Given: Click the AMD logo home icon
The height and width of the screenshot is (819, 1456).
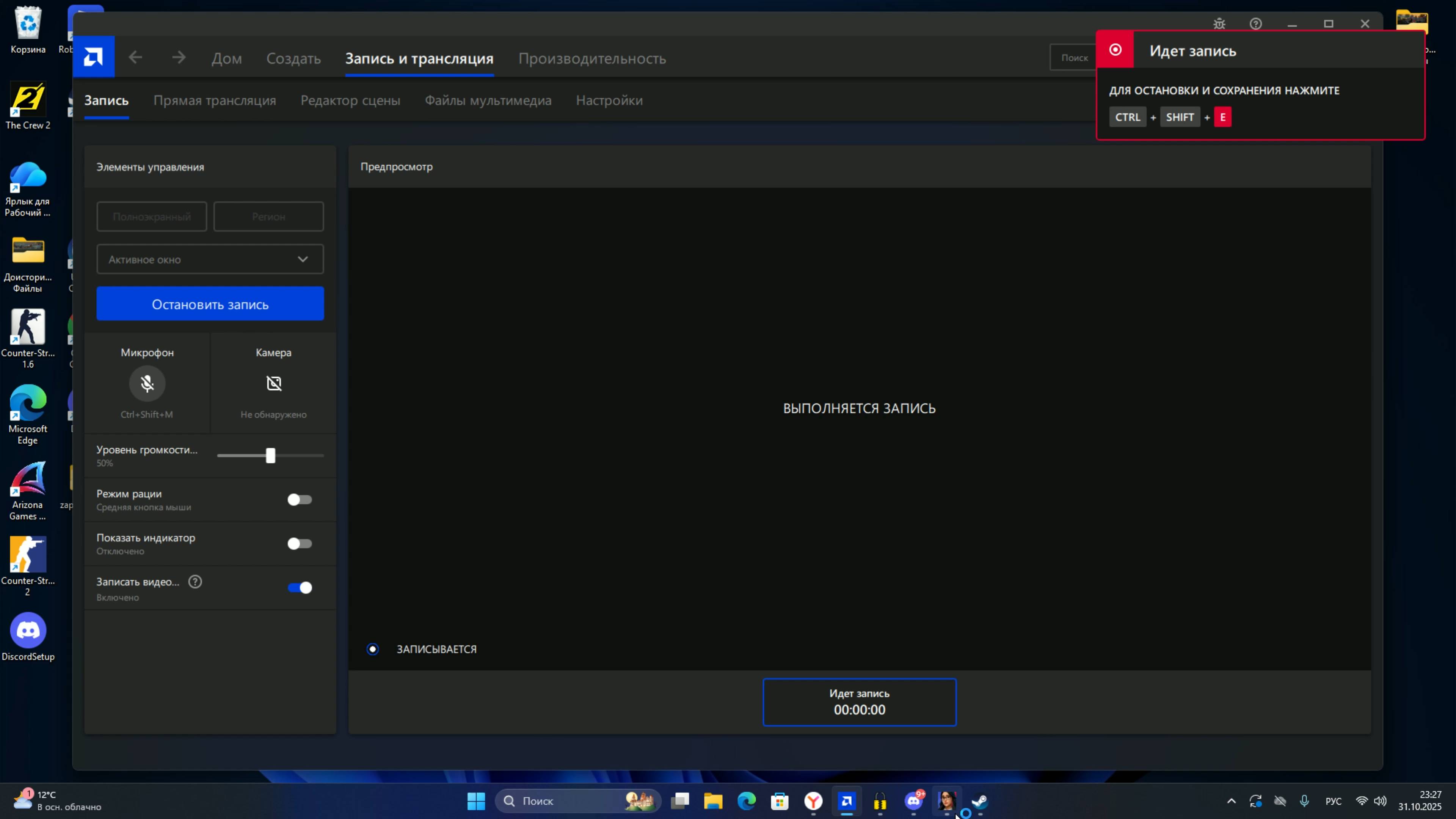Looking at the screenshot, I should (x=93, y=56).
